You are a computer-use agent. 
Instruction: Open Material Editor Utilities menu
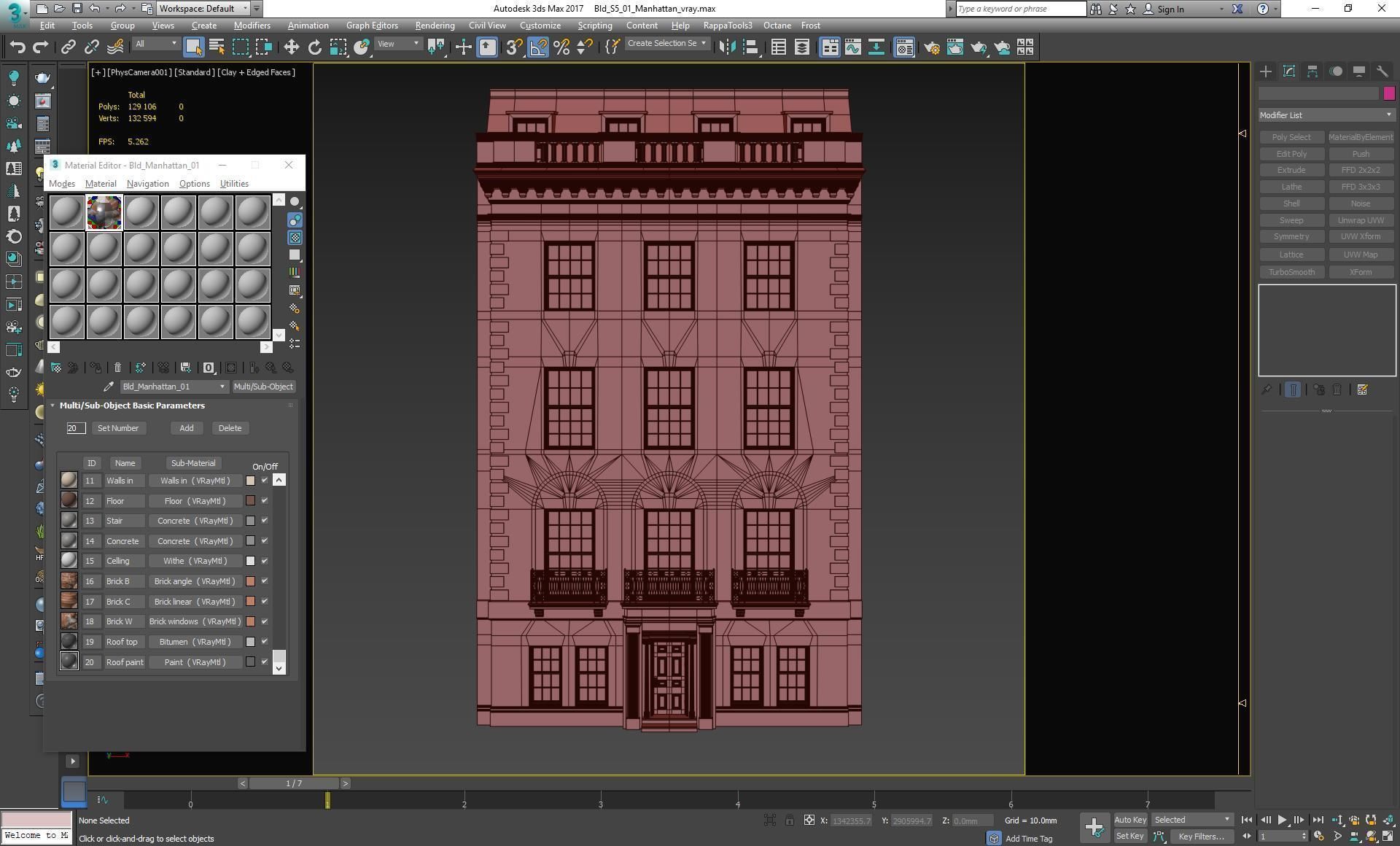tap(234, 184)
